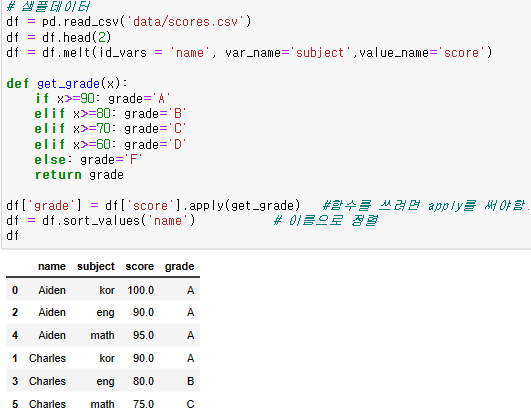Select row index 1 in the output table
This screenshot has height=414, width=531.
coord(15,358)
